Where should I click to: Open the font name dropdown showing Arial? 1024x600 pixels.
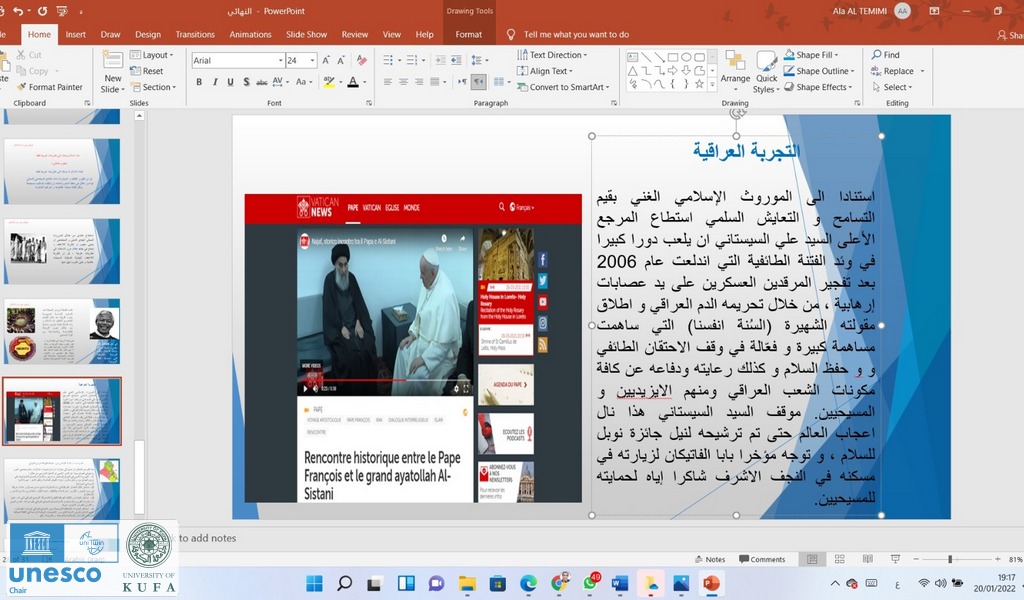point(238,60)
